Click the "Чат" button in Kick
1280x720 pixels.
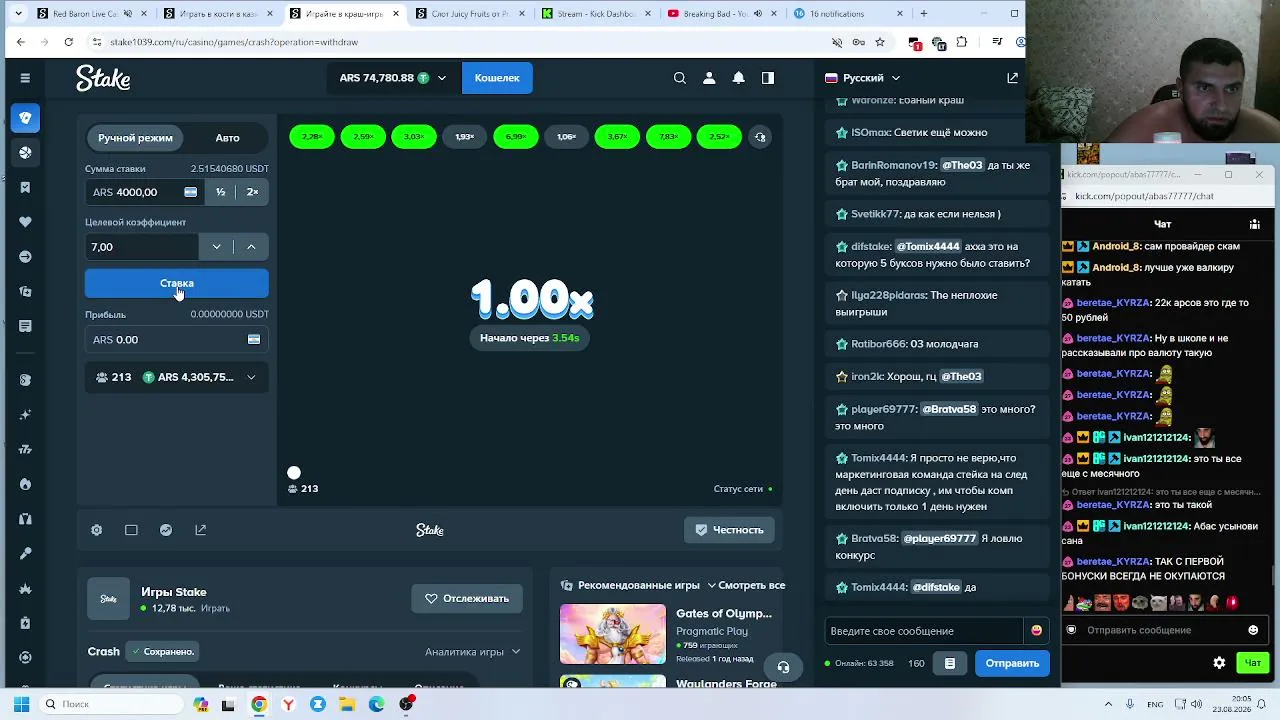pyautogui.click(x=1252, y=663)
